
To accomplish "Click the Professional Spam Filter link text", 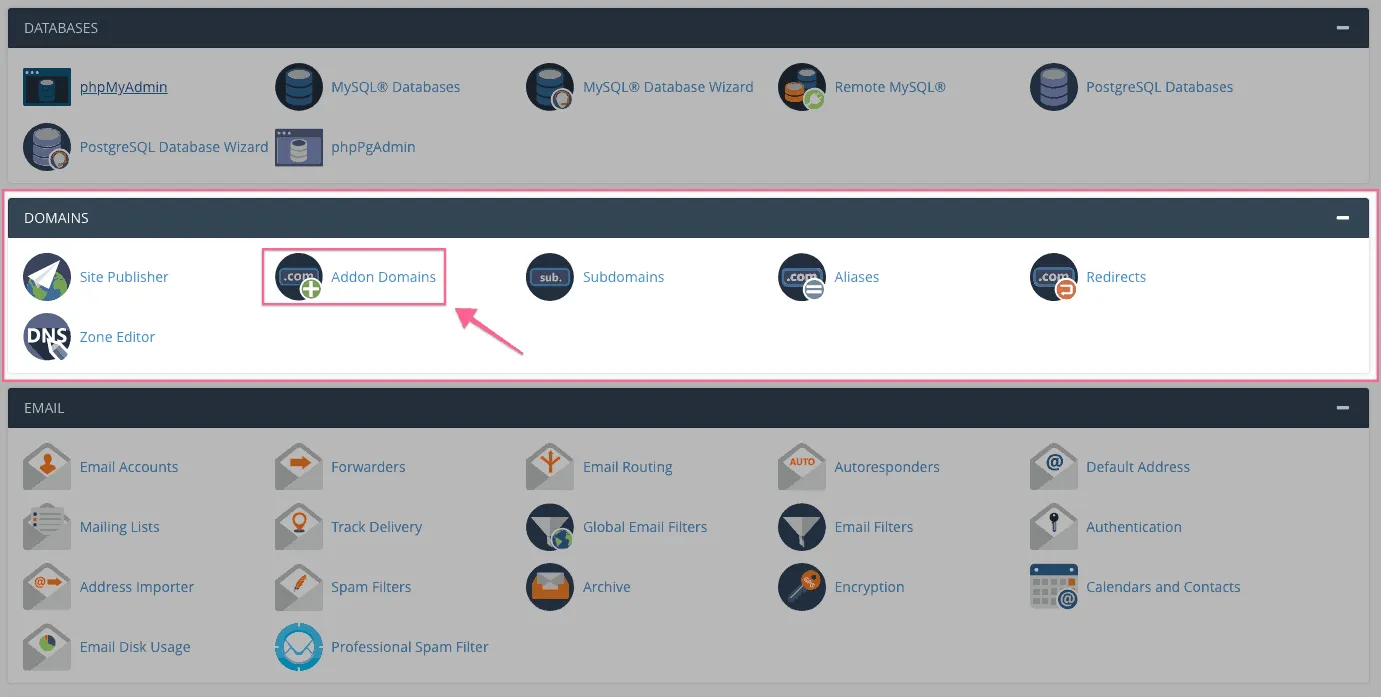I will tap(410, 647).
